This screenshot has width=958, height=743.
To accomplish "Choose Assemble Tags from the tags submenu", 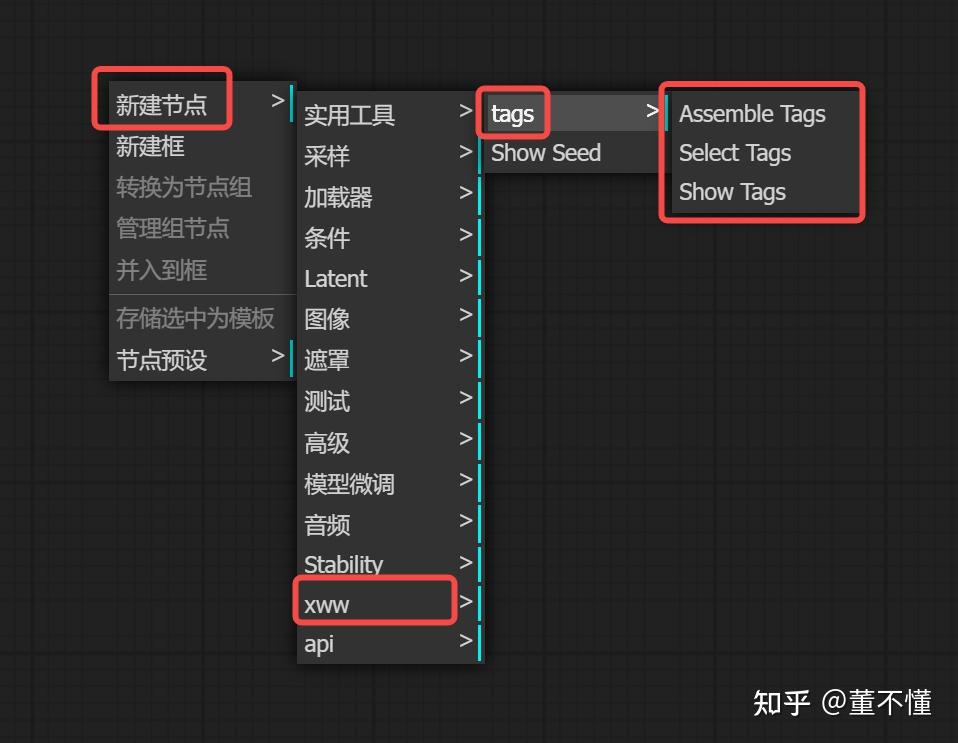I will click(x=752, y=113).
